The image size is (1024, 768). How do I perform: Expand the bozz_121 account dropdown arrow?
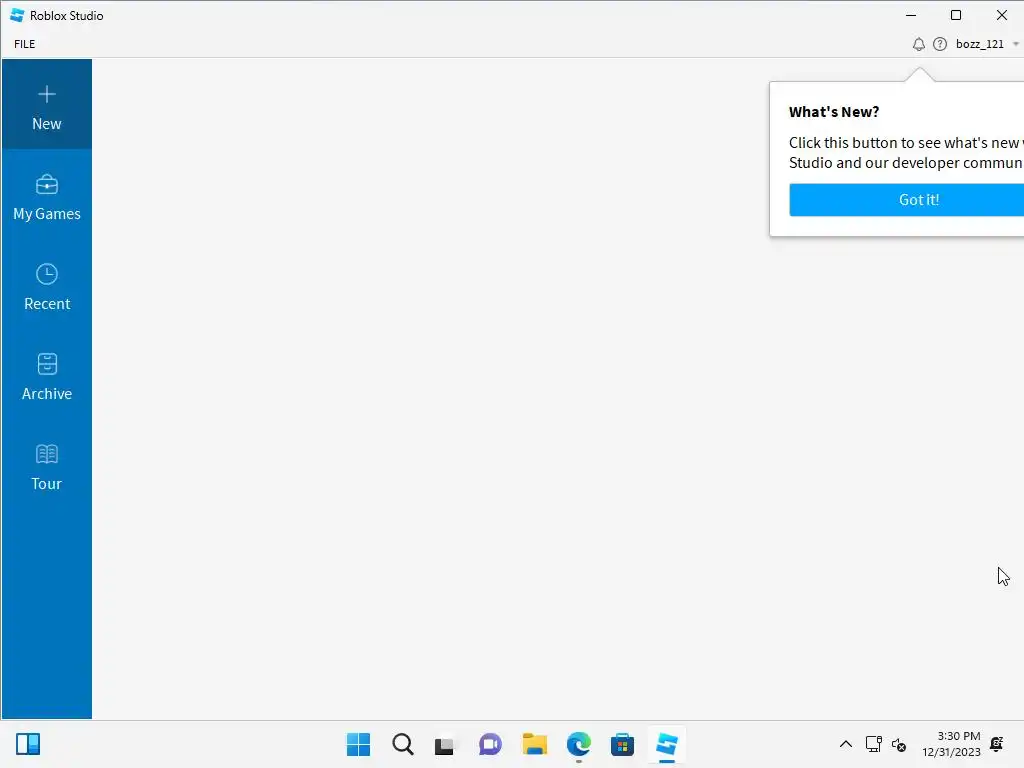1016,44
